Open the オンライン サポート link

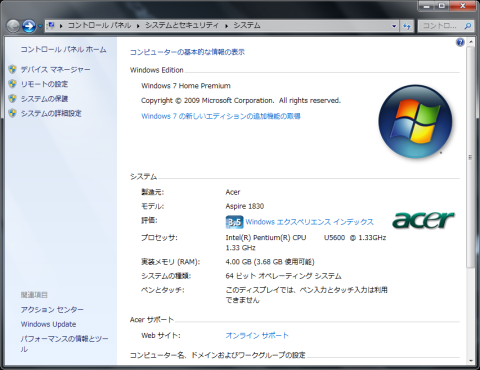pyautogui.click(x=257, y=335)
